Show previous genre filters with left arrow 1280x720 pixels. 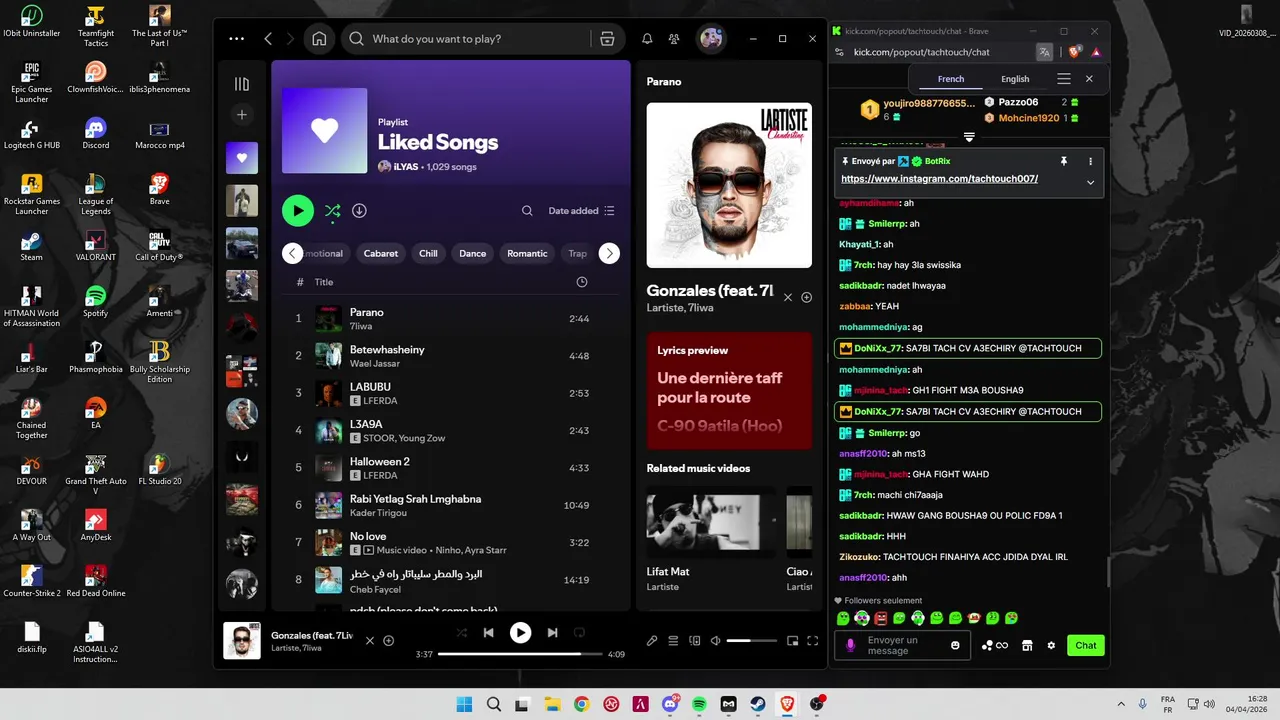pyautogui.click(x=292, y=253)
